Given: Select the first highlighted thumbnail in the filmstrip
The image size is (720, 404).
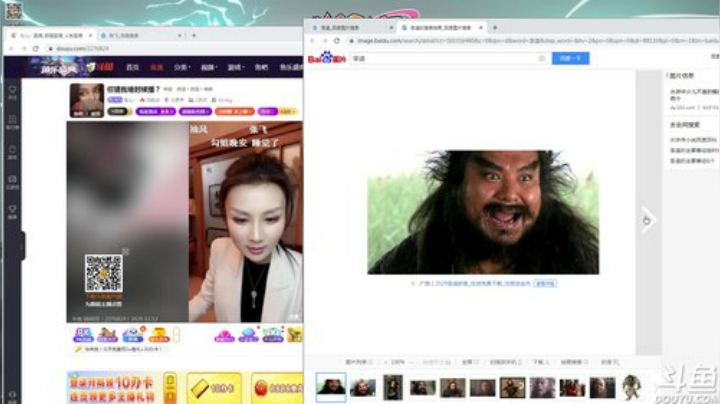Looking at the screenshot, I should pyautogui.click(x=331, y=387).
